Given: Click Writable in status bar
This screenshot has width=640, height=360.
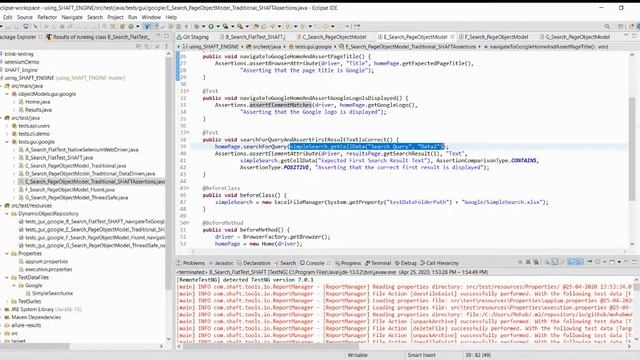Looking at the screenshot, I should point(358,355).
